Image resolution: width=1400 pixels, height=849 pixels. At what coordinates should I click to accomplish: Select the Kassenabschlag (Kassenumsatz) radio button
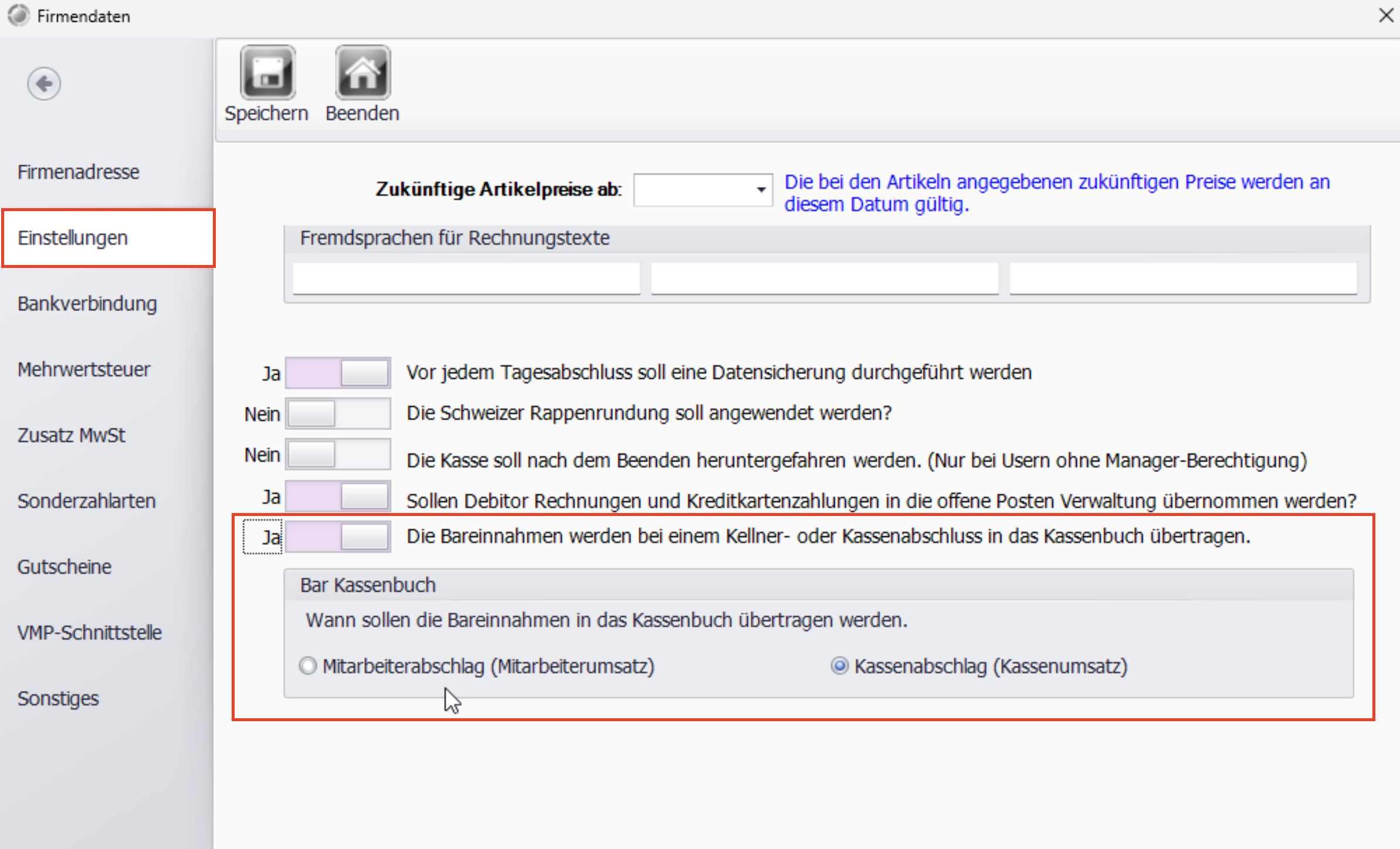point(840,666)
